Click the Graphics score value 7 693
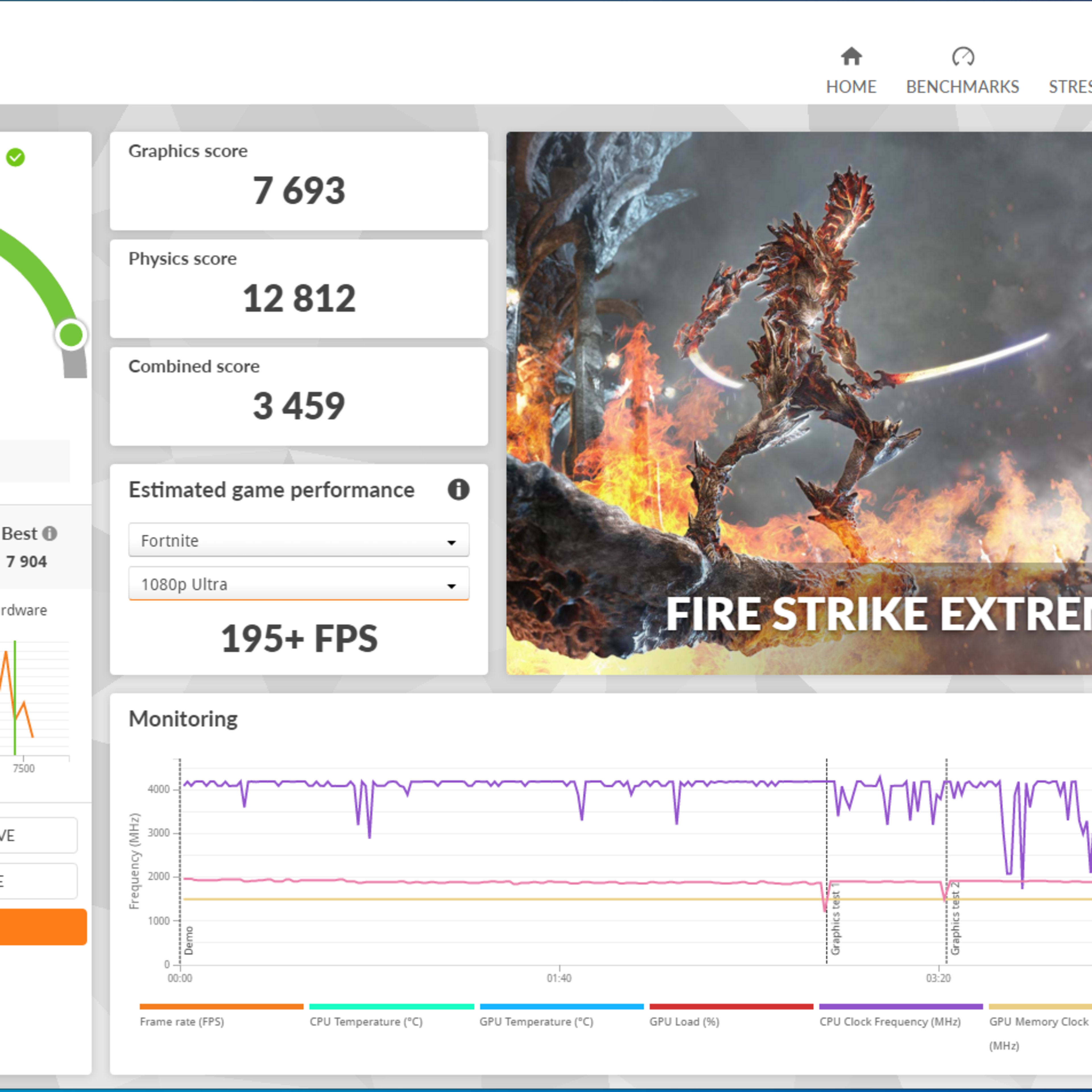The image size is (1092, 1092). click(298, 191)
